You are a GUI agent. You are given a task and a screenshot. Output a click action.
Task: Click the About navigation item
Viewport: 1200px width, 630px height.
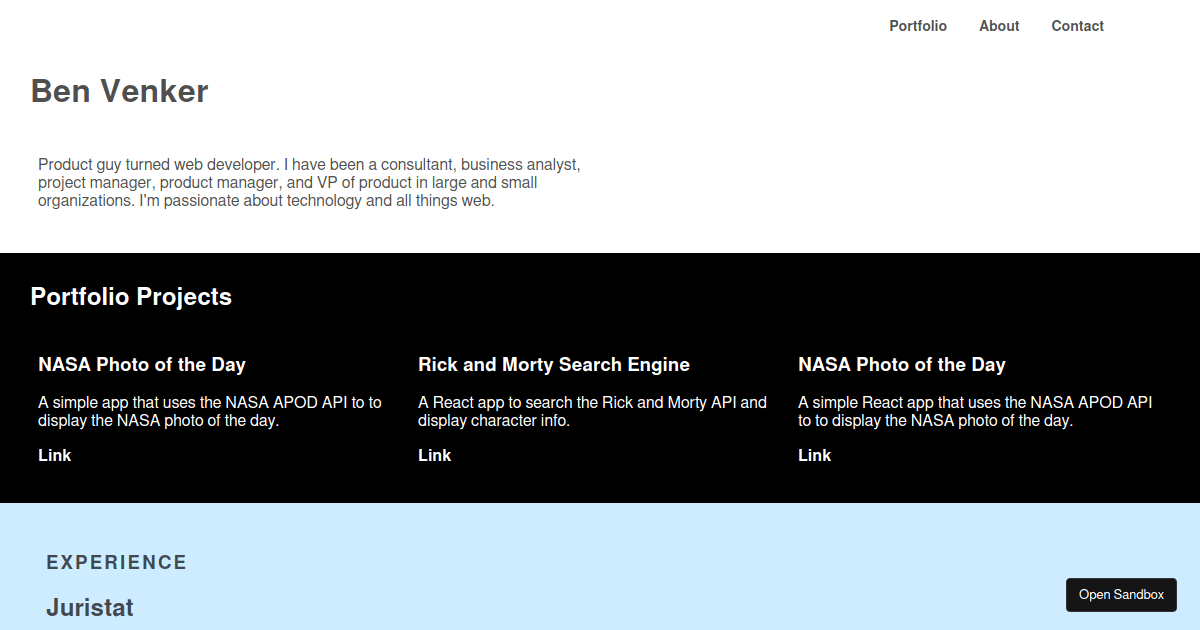coord(999,26)
